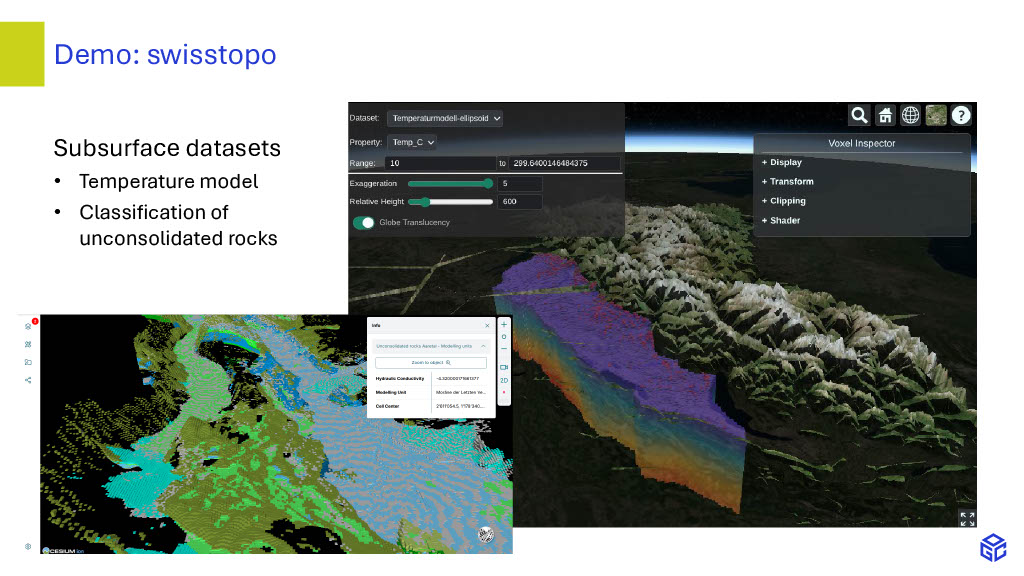1024x576 pixels.
Task: Click the camera icon in map toolbar
Action: [x=504, y=367]
